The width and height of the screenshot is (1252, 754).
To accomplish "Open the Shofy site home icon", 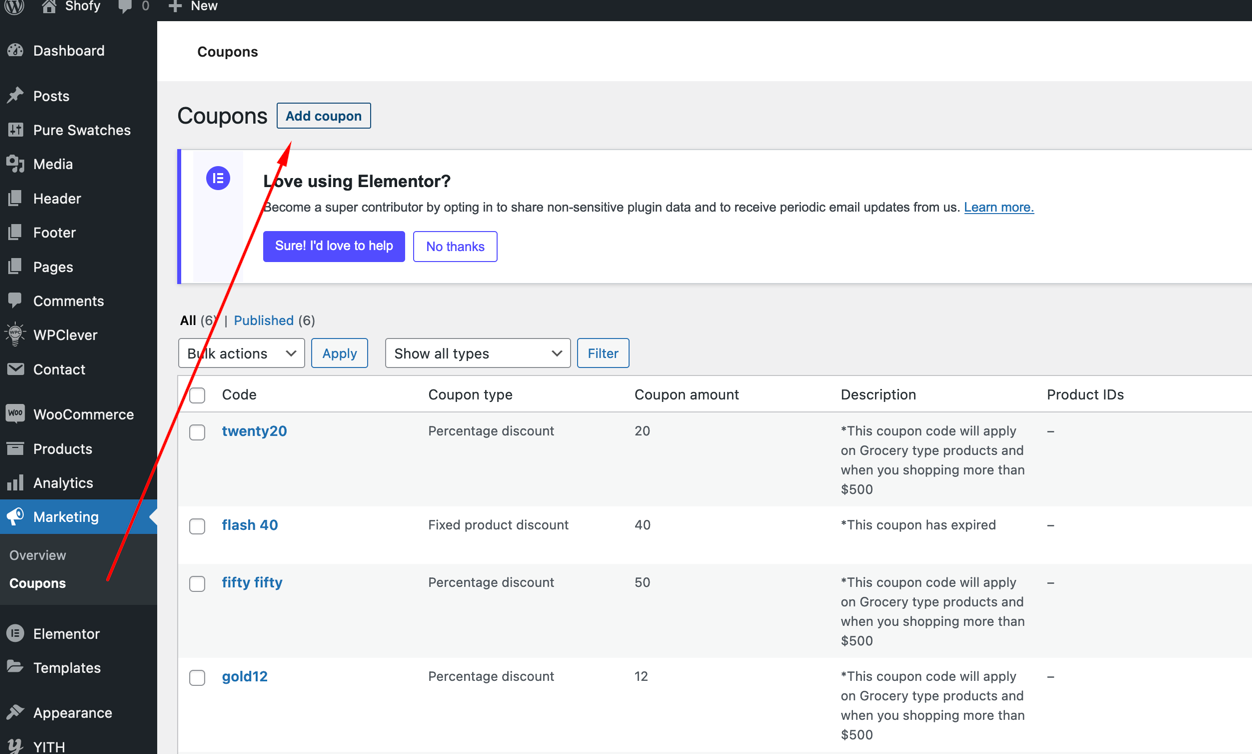I will pyautogui.click(x=49, y=7).
